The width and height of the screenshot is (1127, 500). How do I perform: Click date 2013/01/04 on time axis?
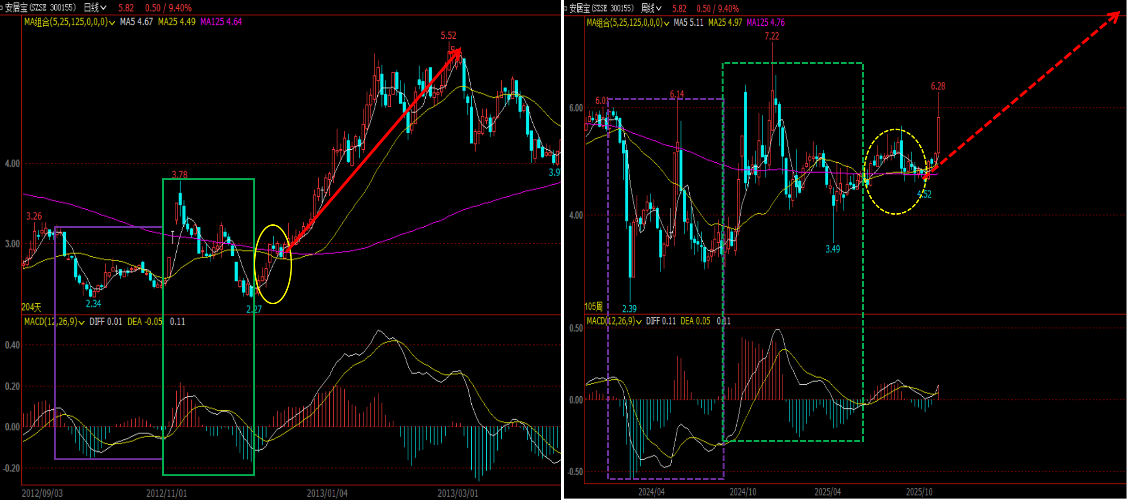click(x=328, y=494)
